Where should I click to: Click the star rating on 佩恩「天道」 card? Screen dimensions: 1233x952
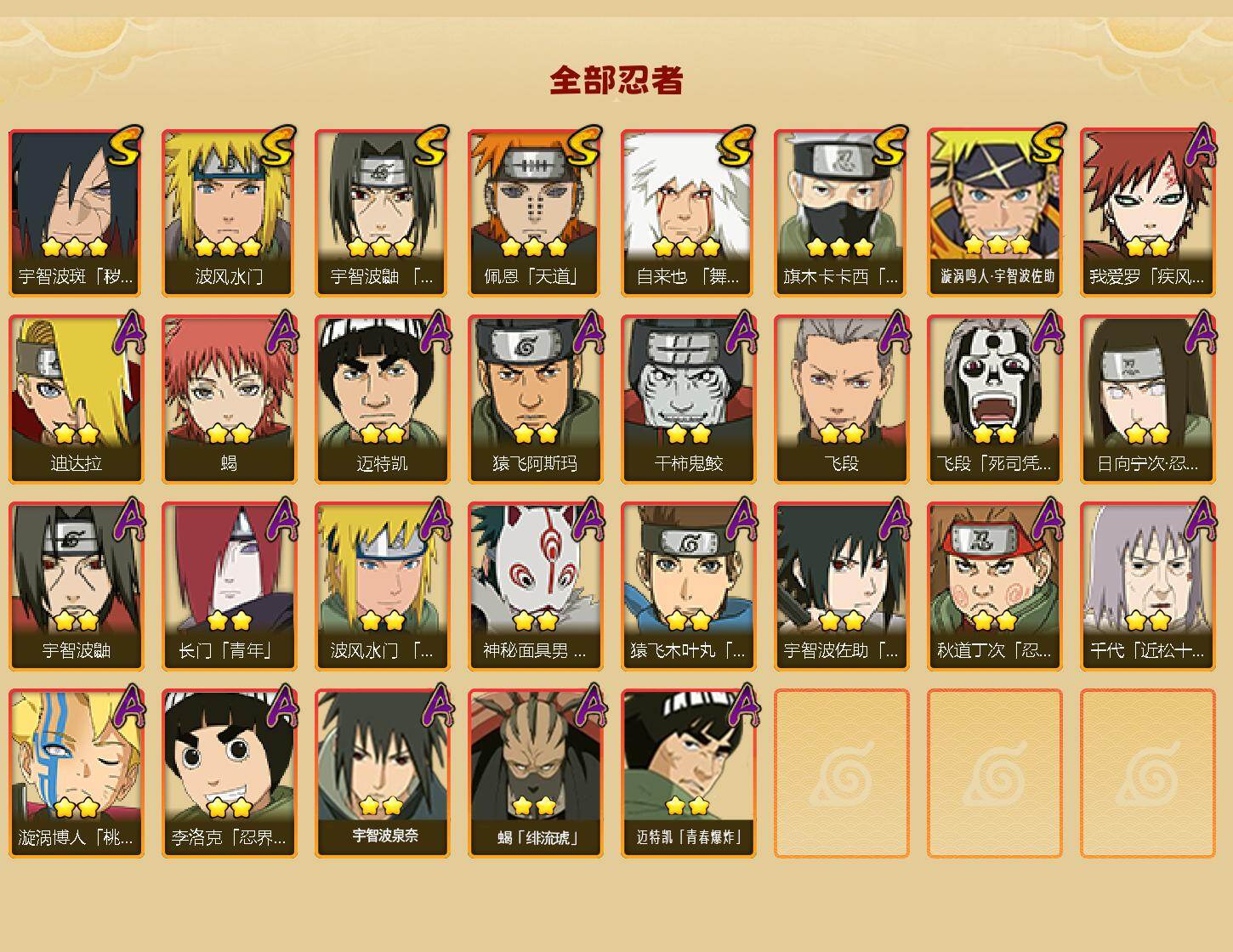coord(534,247)
